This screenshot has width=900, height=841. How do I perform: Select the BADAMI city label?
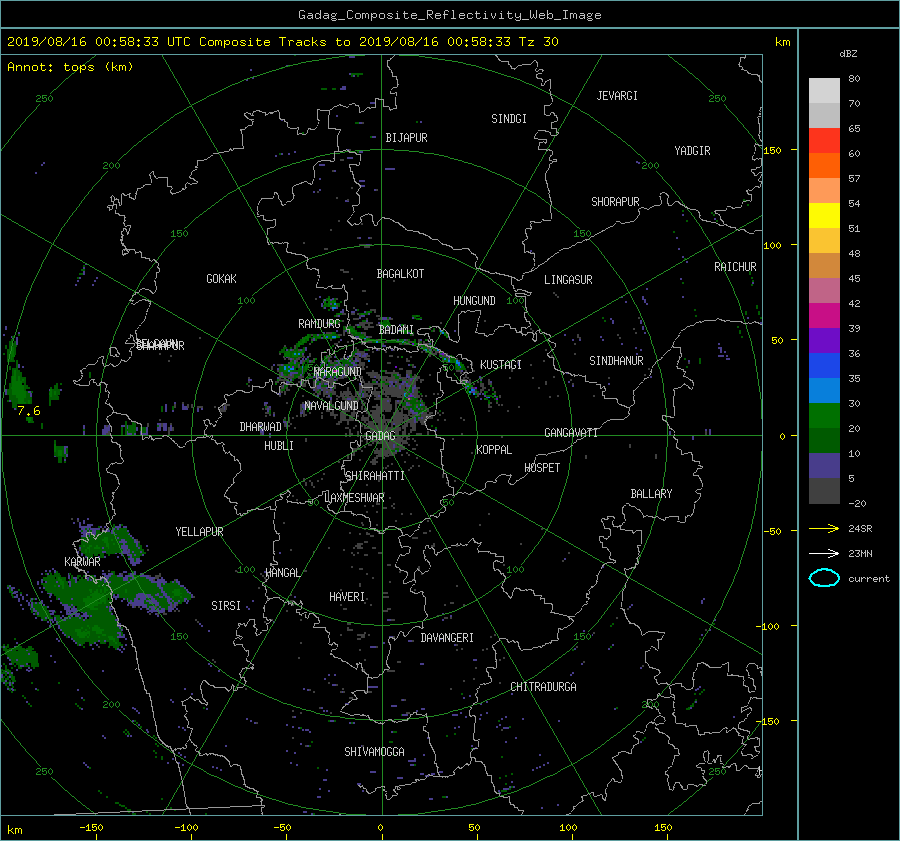396,330
